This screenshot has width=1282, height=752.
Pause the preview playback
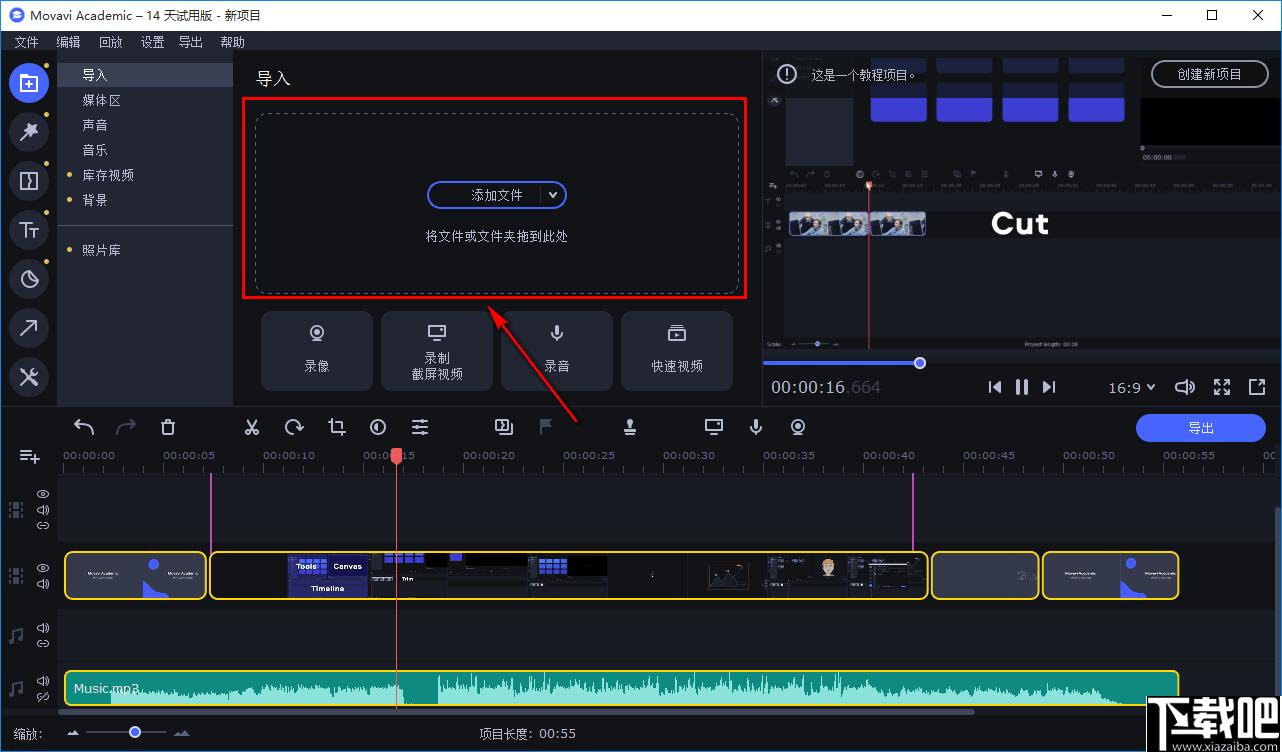point(1021,387)
